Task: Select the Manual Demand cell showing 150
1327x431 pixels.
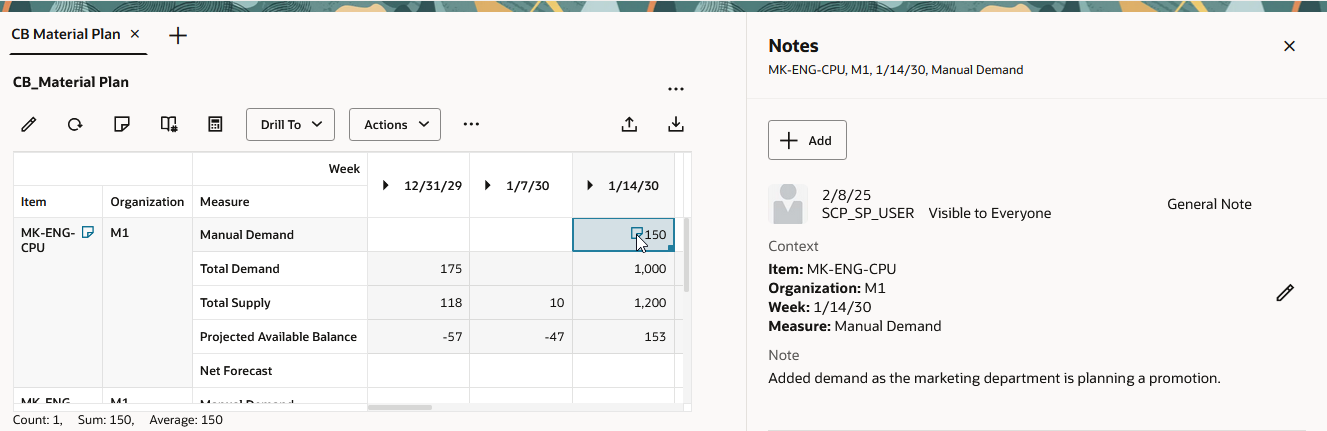Action: pyautogui.click(x=624, y=235)
